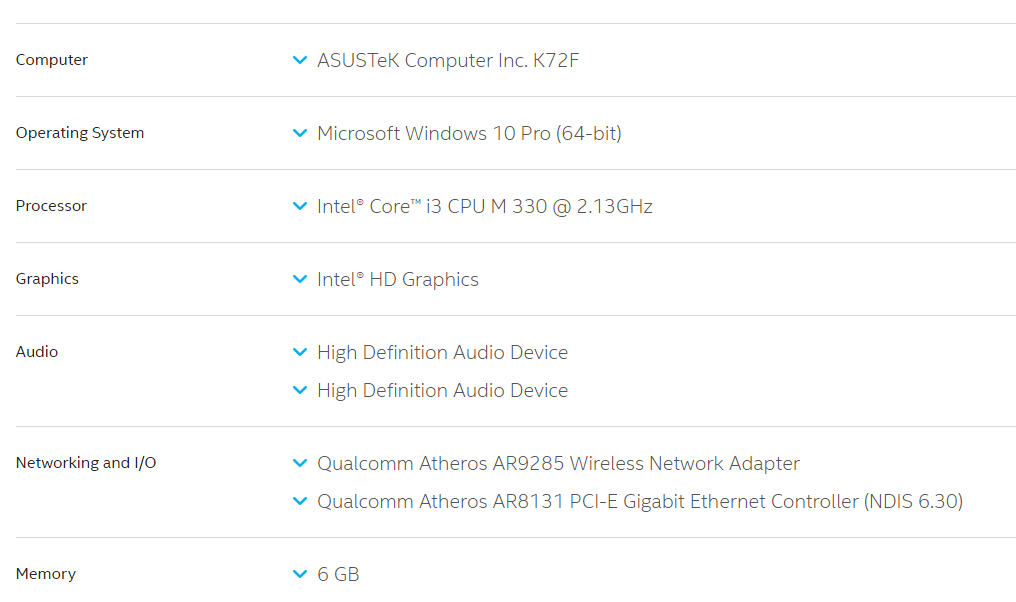Expand Microsoft Windows 10 Pro chevron arrow
Viewport: 1016px width, 602px height.
pos(300,133)
